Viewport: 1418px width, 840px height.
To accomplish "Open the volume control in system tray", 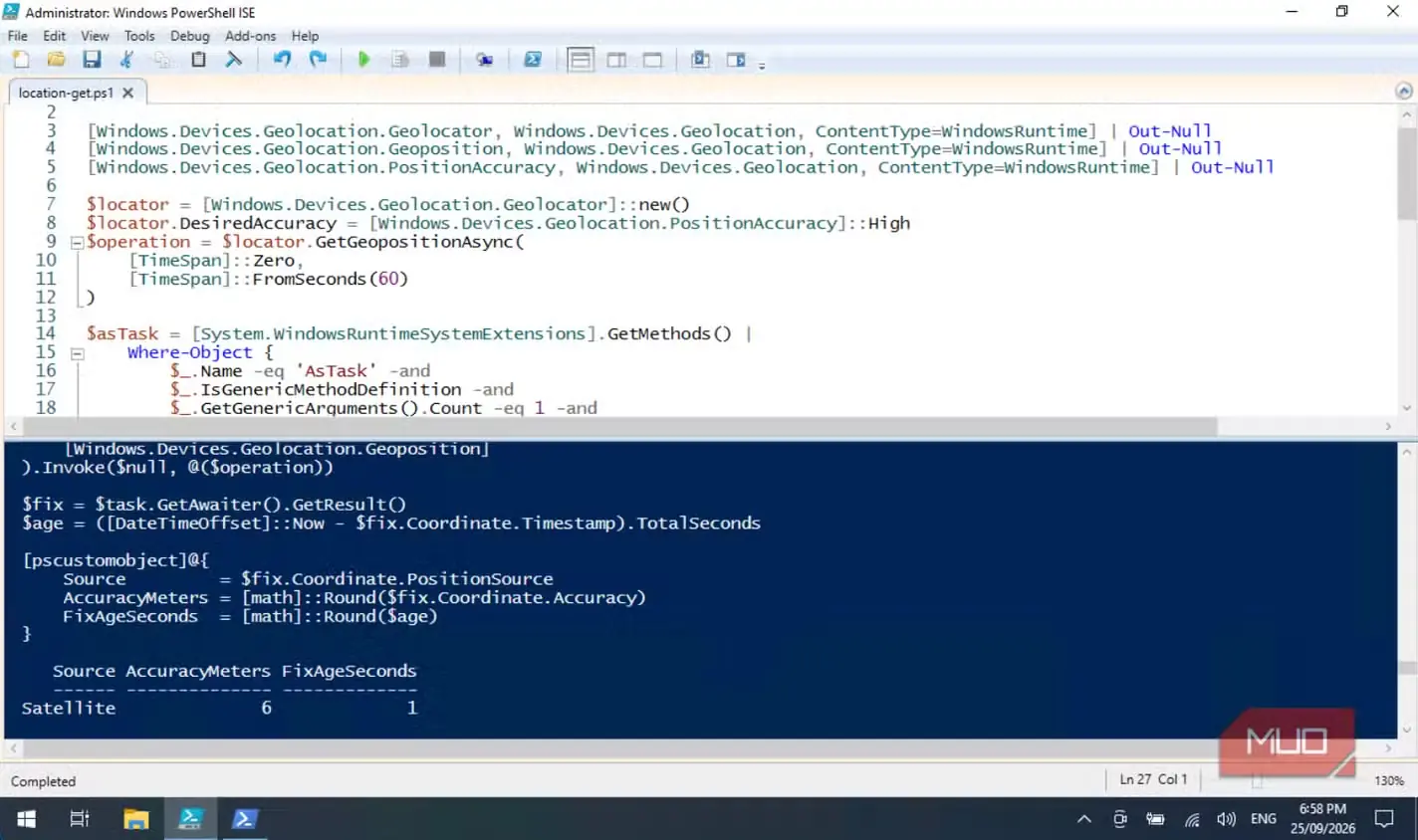I will (1226, 819).
